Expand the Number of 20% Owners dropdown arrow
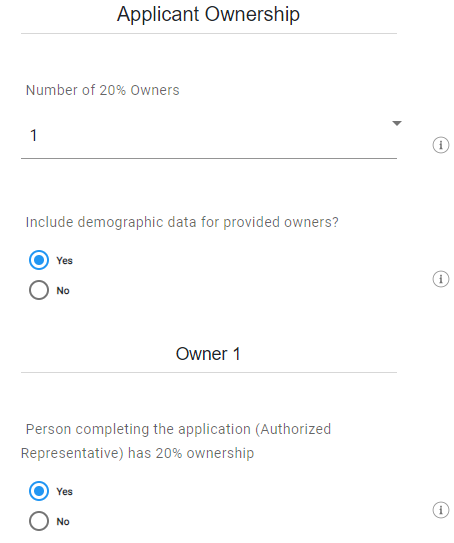Image resolution: width=454 pixels, height=543 pixels. tap(397, 123)
